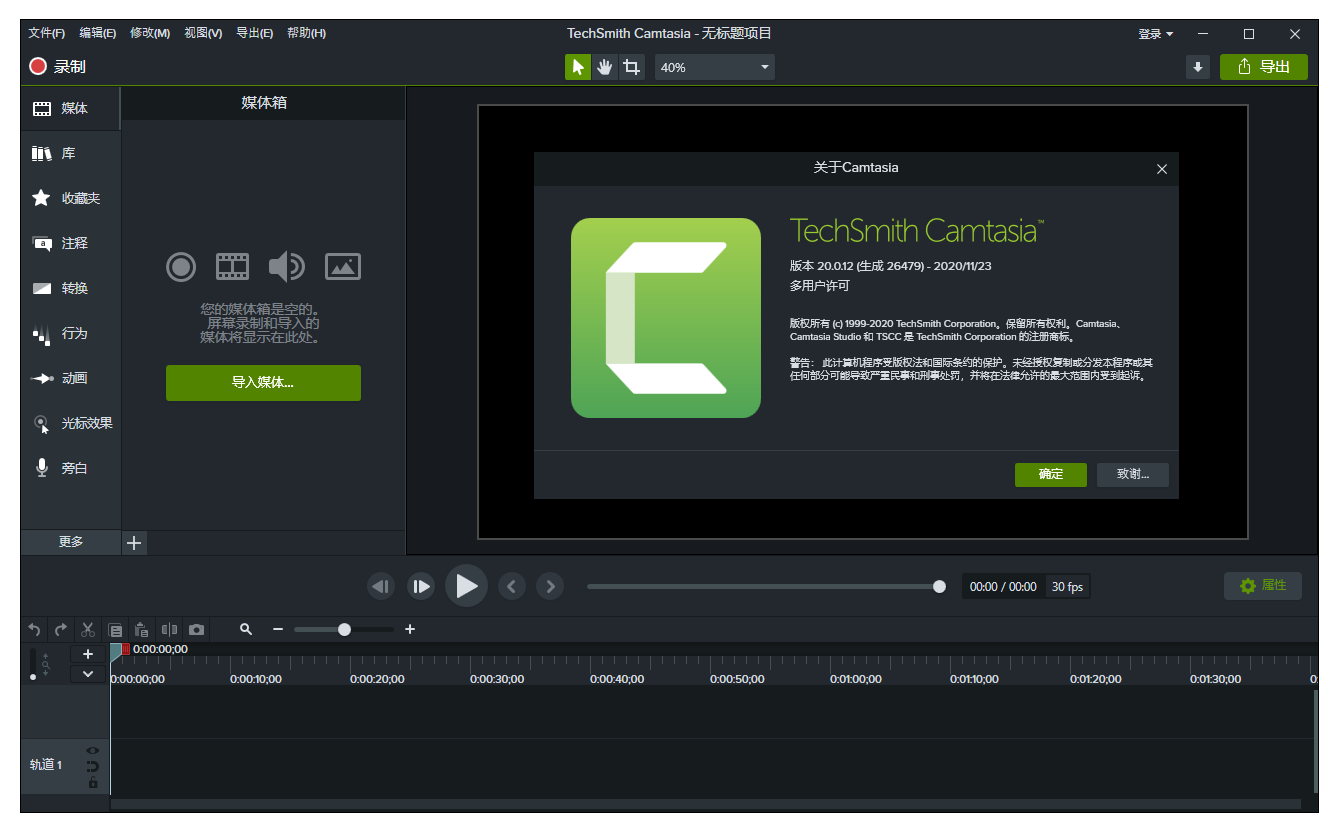The width and height of the screenshot is (1338, 834).
Task: Click the 30 fps frame rate display
Action: coord(1067,587)
